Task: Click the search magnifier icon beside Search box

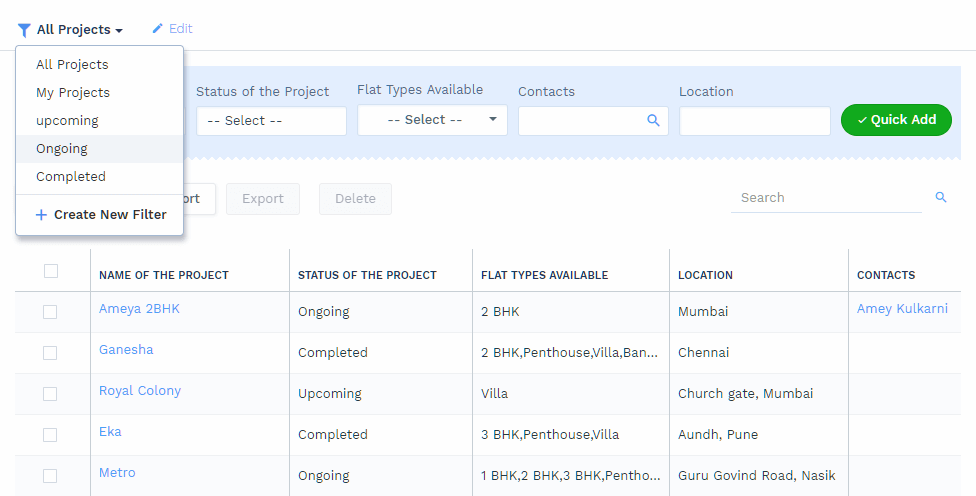Action: (941, 197)
